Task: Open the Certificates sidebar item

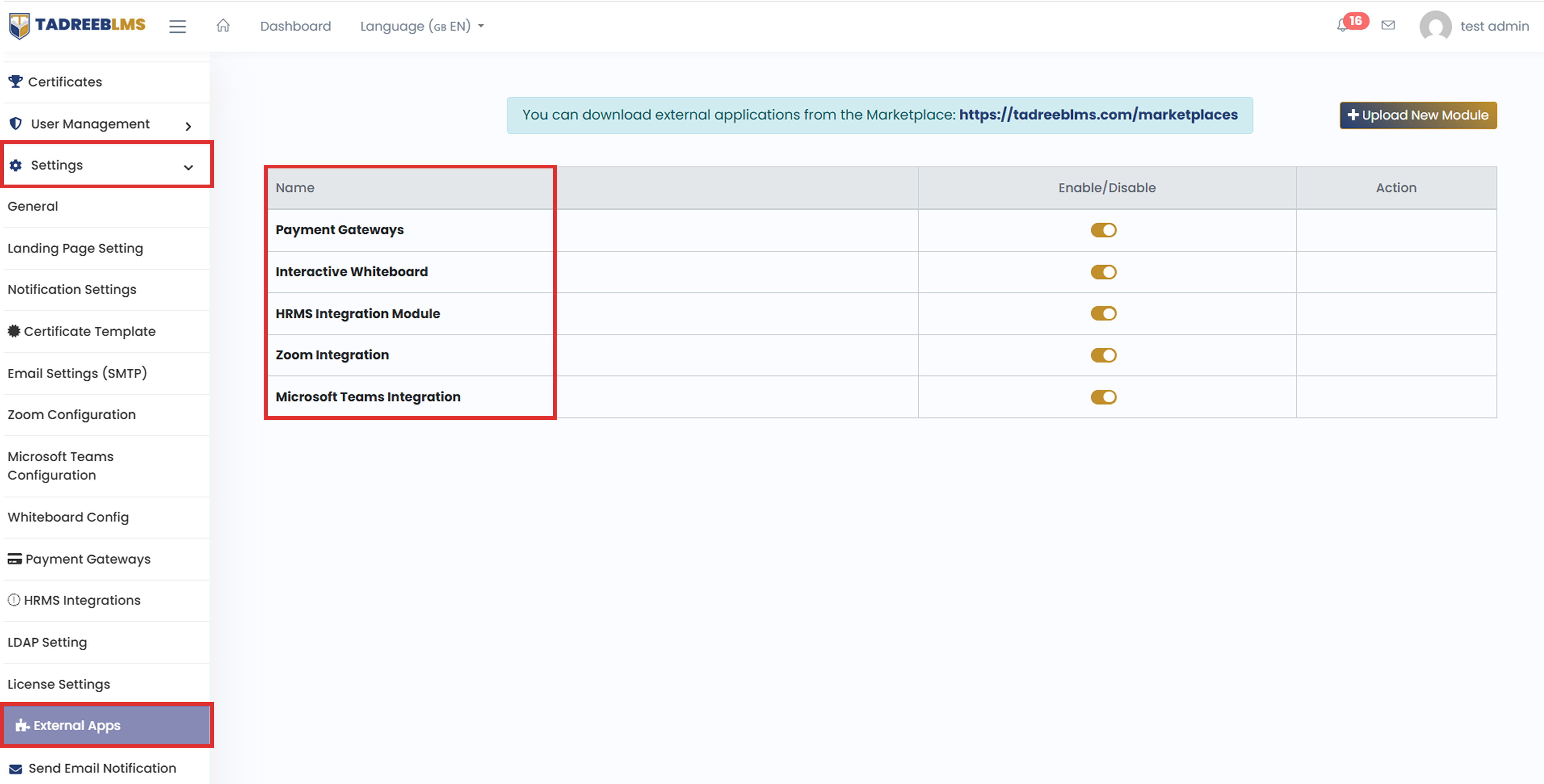Action: [107, 82]
